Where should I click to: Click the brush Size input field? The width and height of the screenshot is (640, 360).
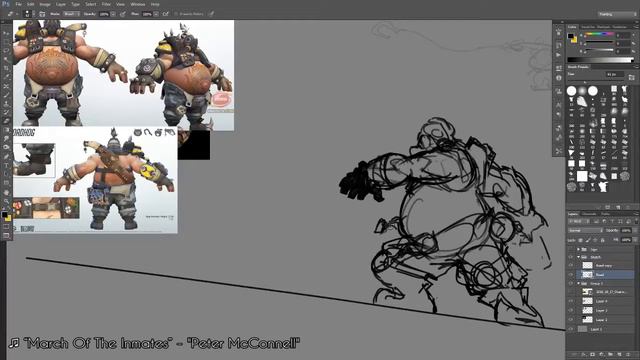pyautogui.click(x=615, y=75)
